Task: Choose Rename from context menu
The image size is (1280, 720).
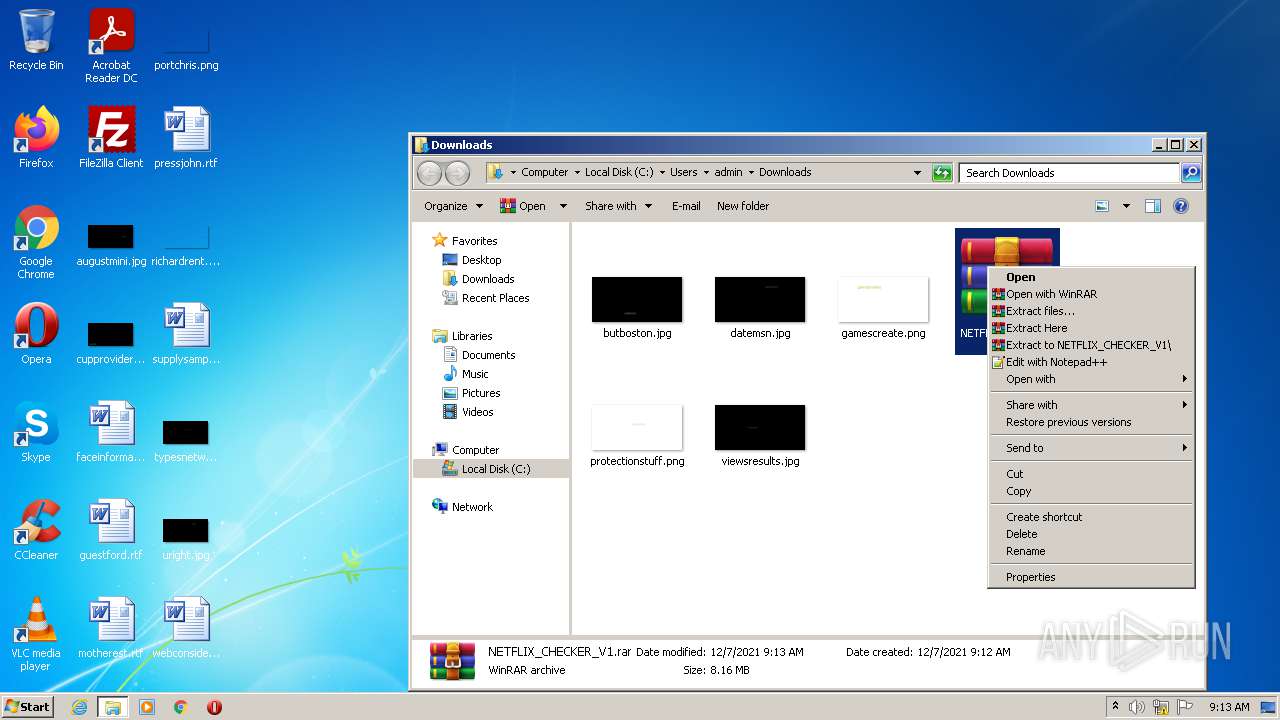Action: [x=1091, y=551]
